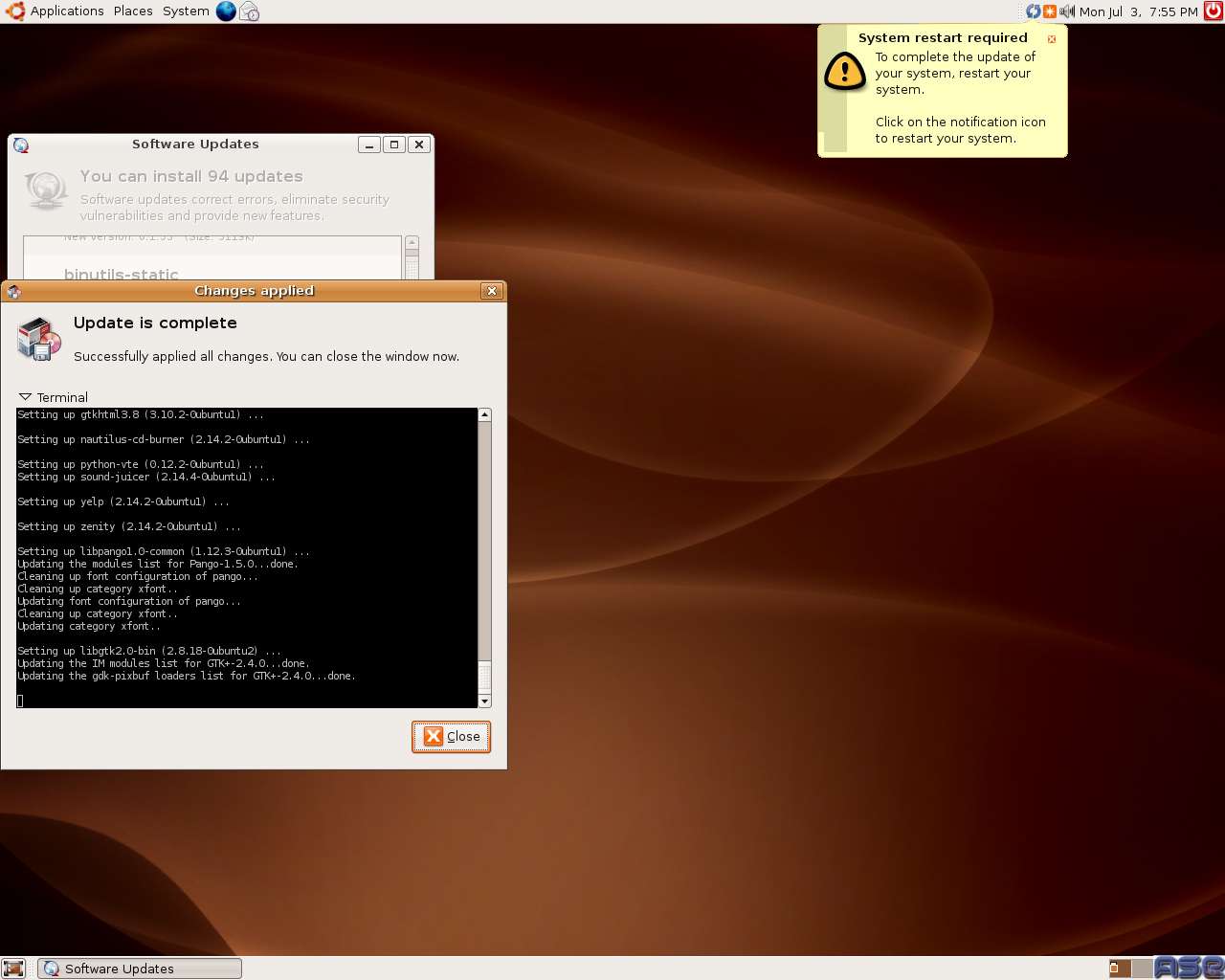Click terminal line 'Updating the modules list for Pango-1.5.0'
The width and height of the screenshot is (1225, 980).
[x=158, y=564]
